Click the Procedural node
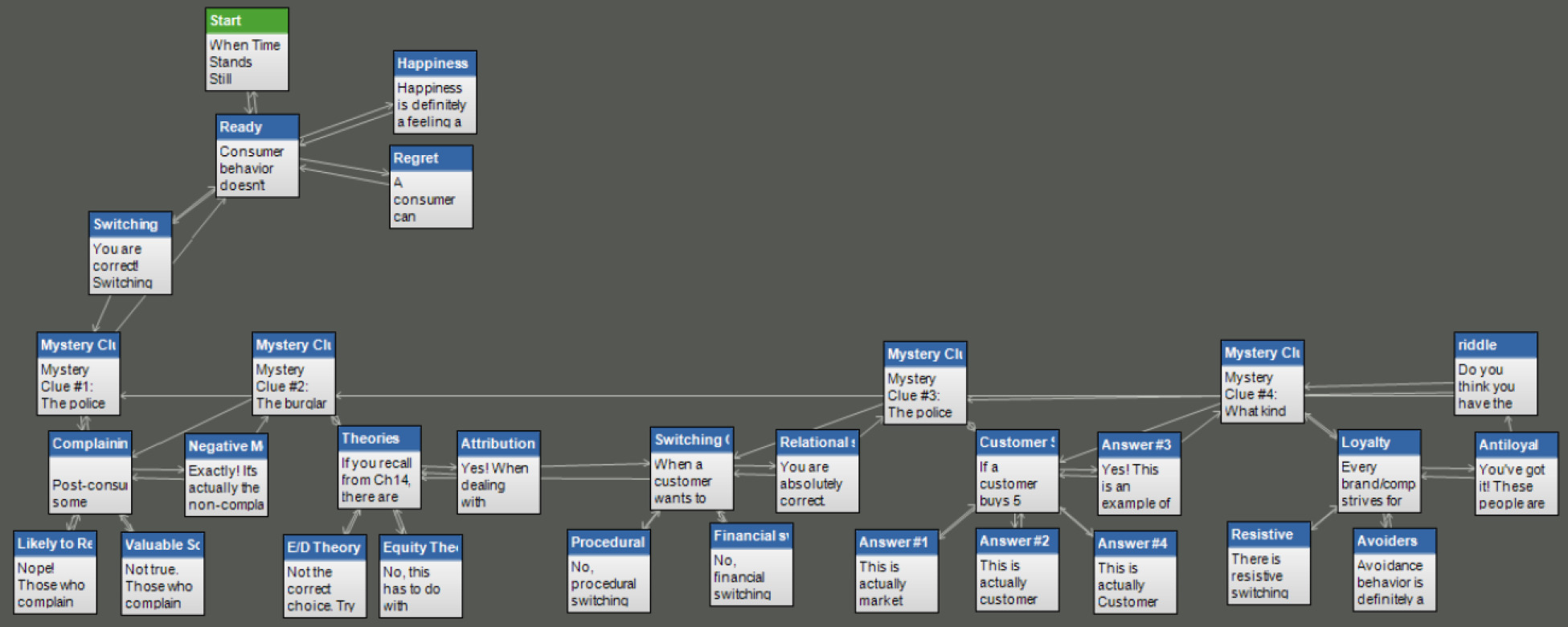The width and height of the screenshot is (1568, 627). (608, 571)
